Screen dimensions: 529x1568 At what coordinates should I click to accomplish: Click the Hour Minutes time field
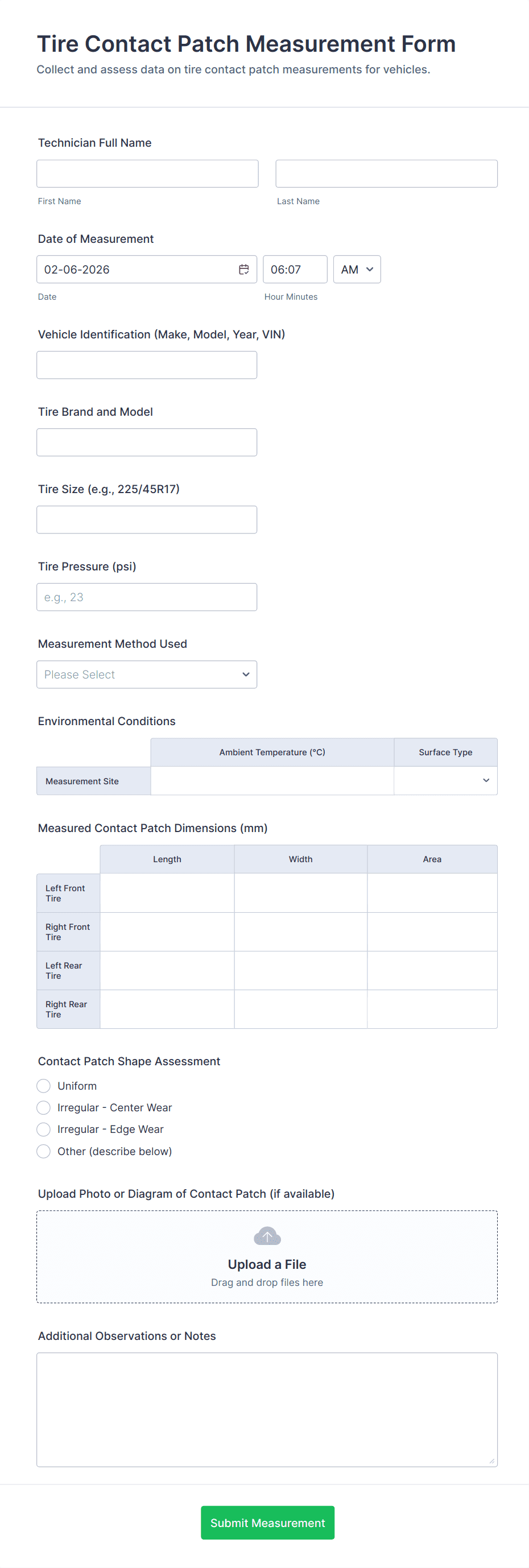click(295, 270)
